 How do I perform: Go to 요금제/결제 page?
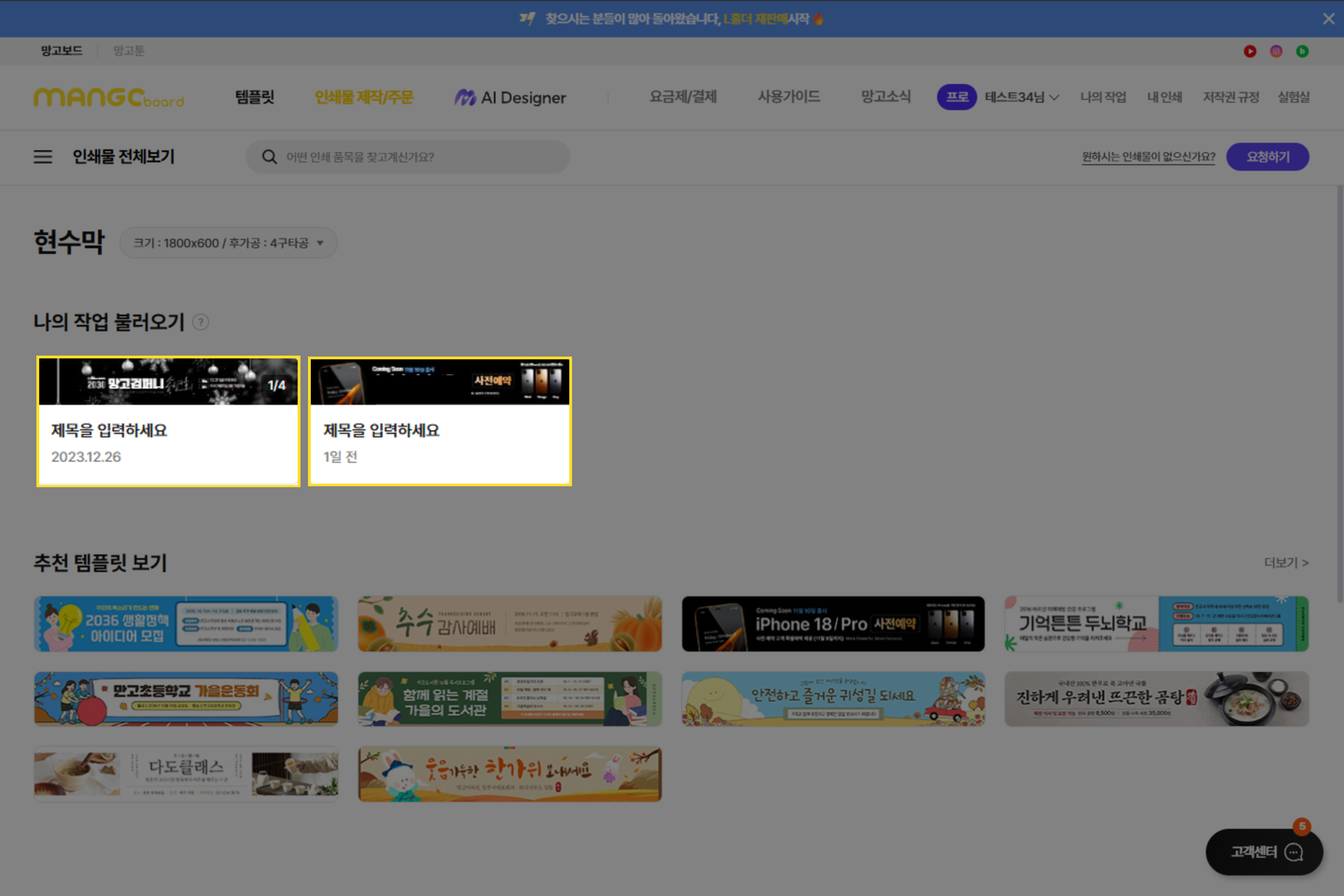(683, 97)
